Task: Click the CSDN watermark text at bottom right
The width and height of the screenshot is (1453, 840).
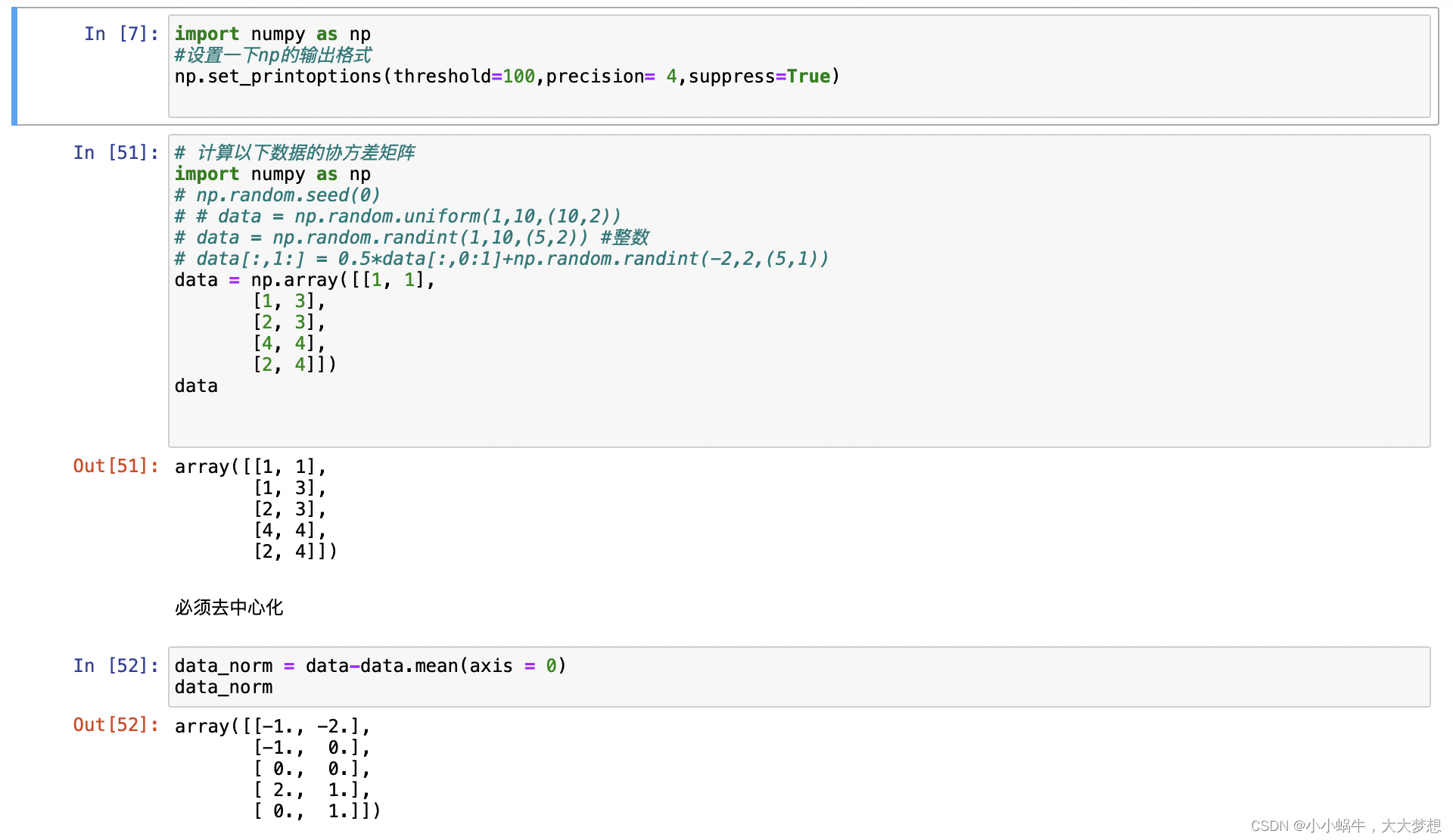Action: [1345, 826]
